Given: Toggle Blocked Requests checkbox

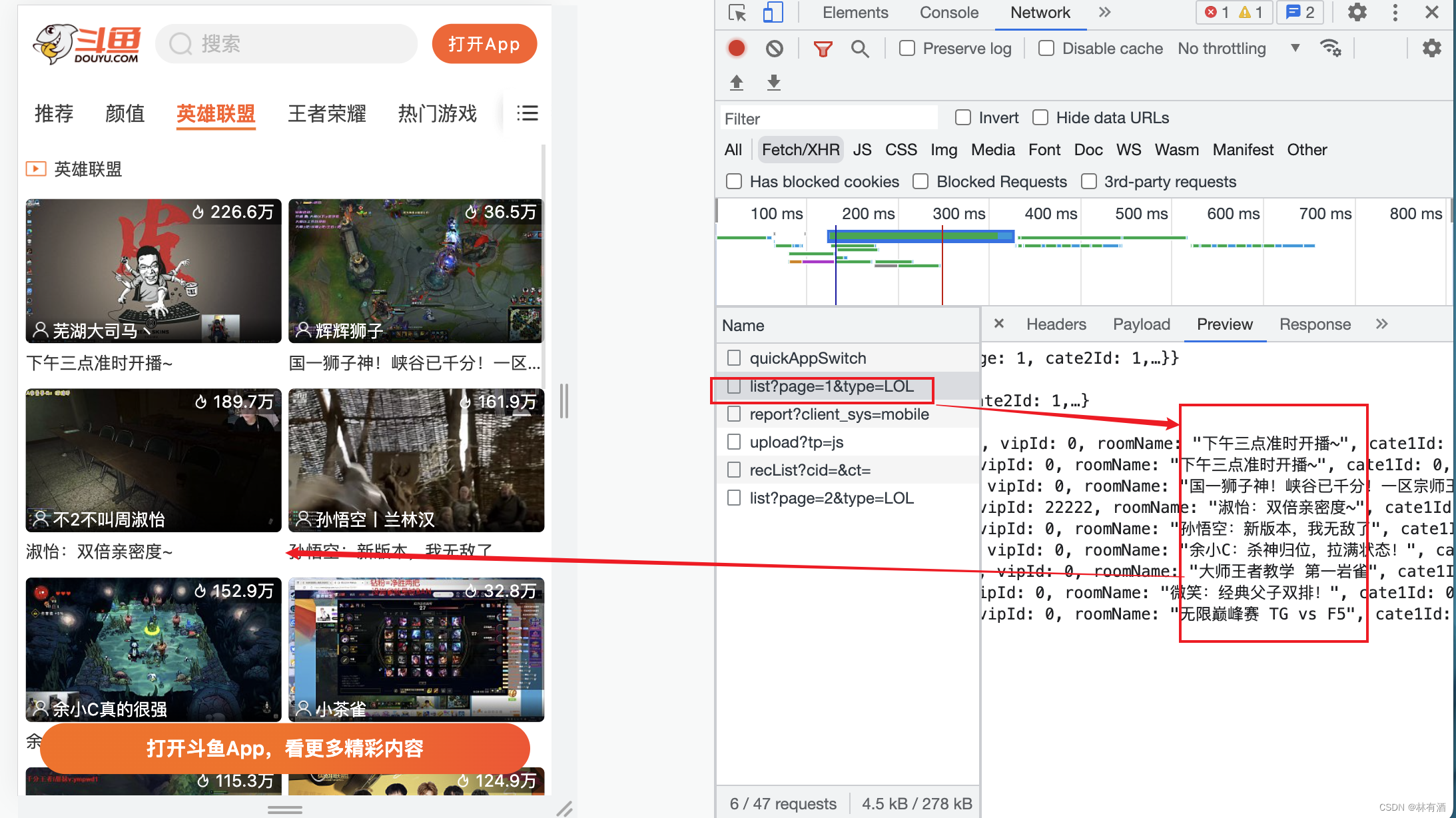Looking at the screenshot, I should click(920, 181).
